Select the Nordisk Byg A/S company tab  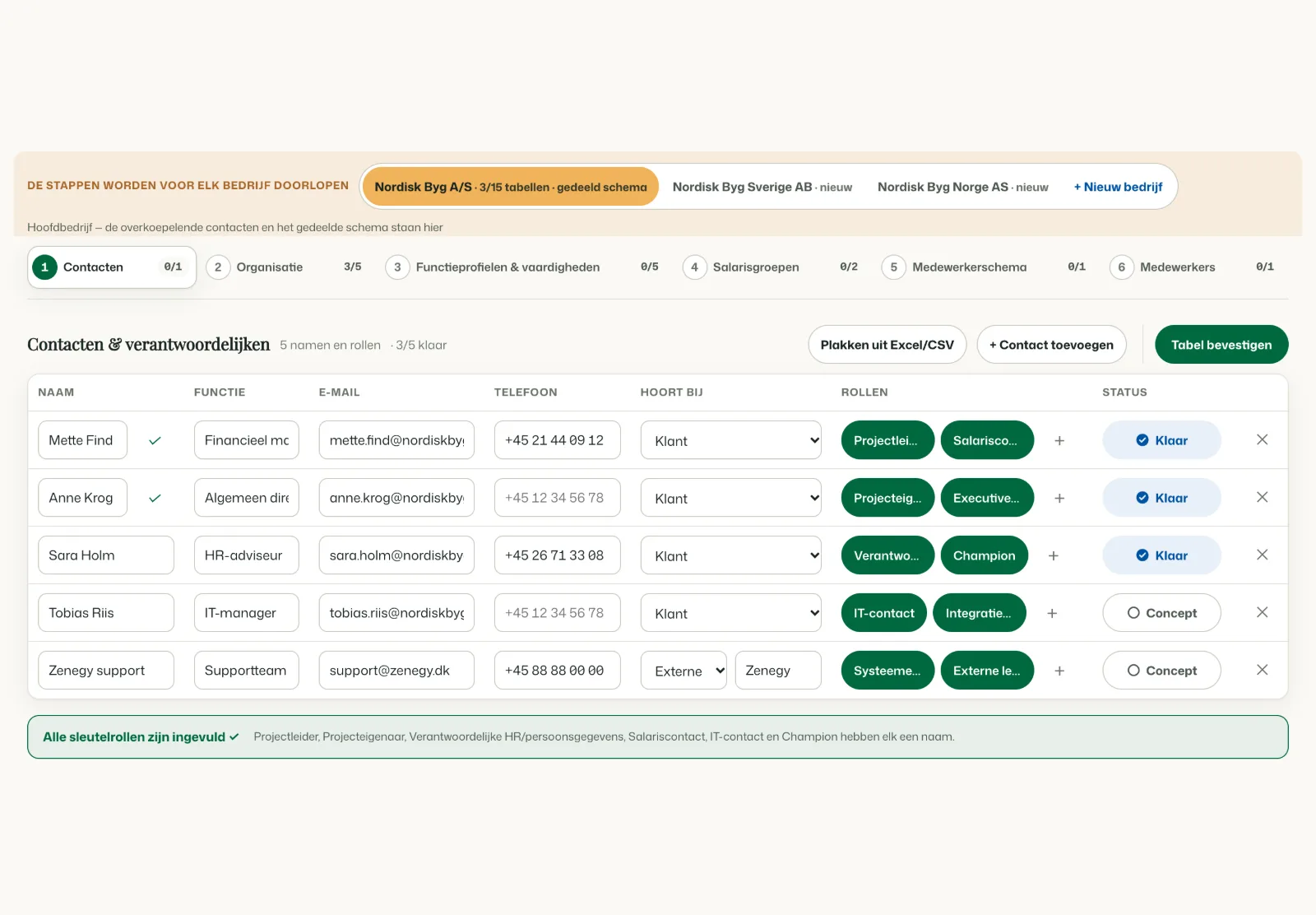[x=511, y=187]
